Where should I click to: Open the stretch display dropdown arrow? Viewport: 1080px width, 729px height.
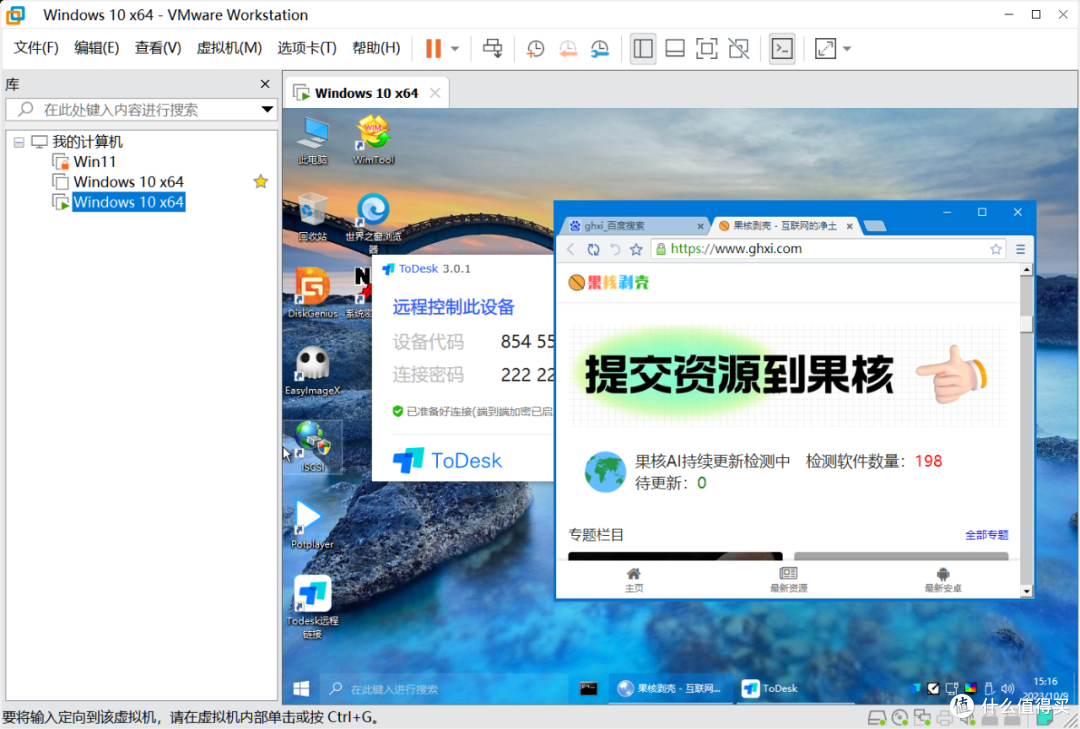[x=847, y=49]
